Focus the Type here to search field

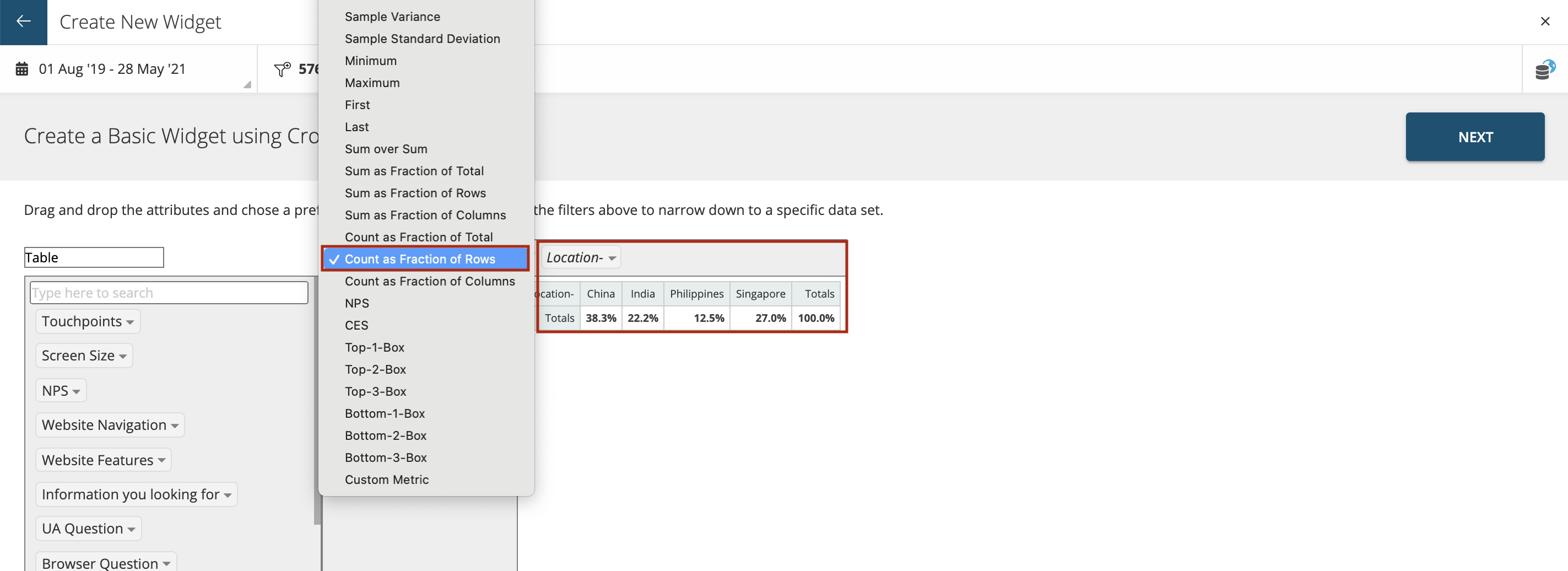tap(169, 293)
